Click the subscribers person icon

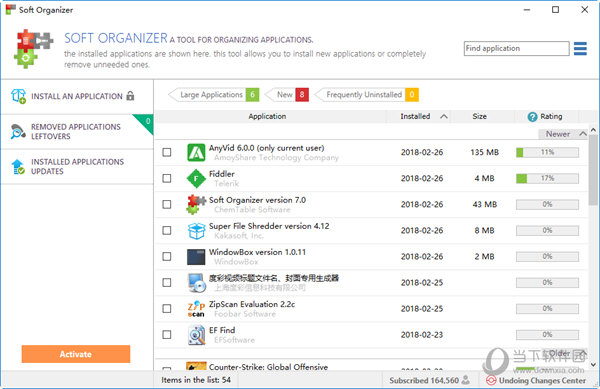[465, 380]
